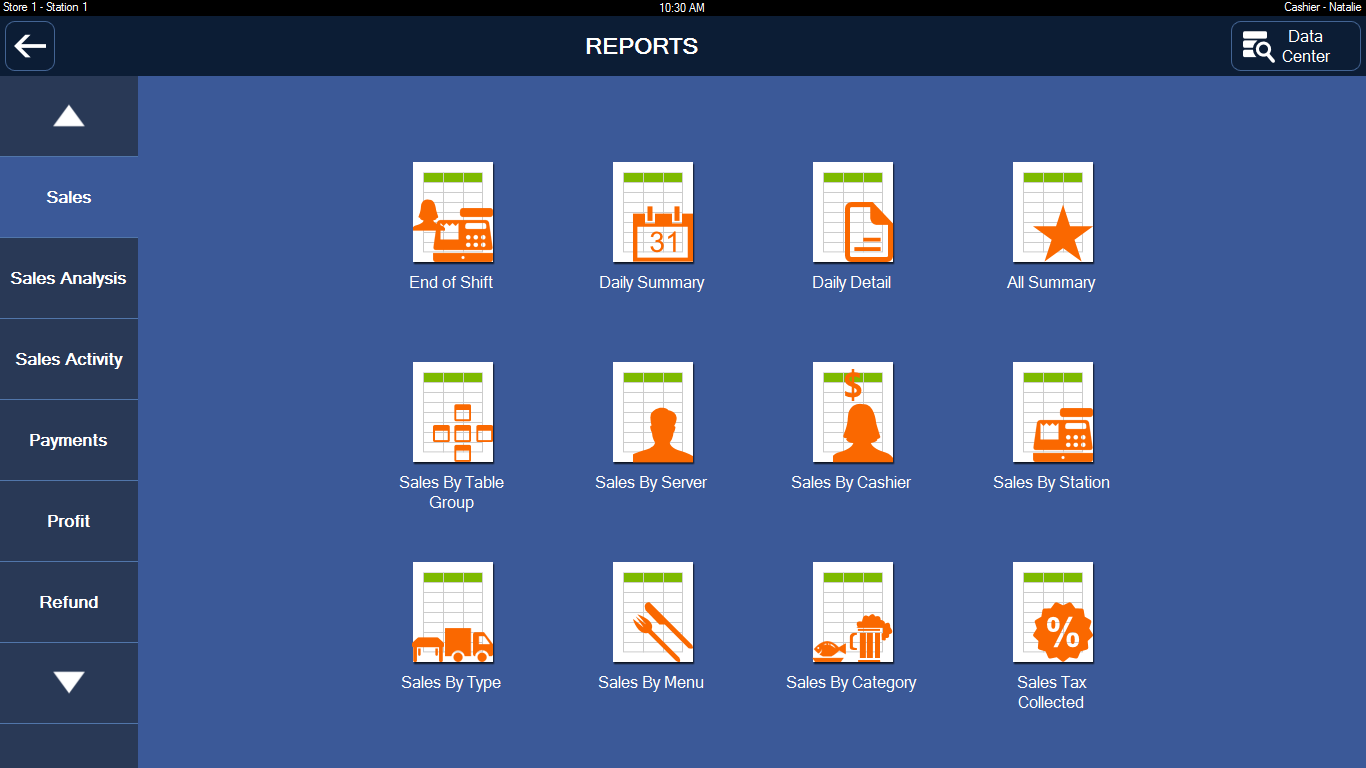Viewport: 1366px width, 768px height.
Task: Open the Profit reports section
Action: pyautogui.click(x=69, y=521)
